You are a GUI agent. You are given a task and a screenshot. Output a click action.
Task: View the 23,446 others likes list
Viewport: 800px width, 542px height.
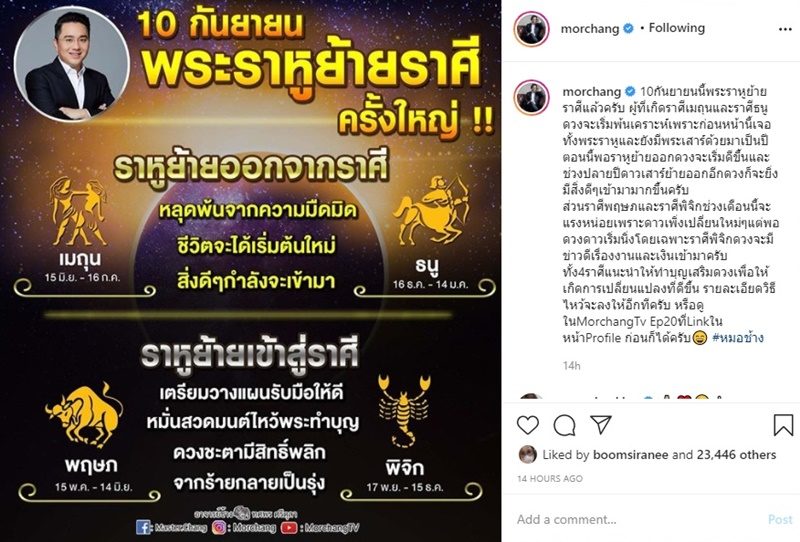coord(736,455)
